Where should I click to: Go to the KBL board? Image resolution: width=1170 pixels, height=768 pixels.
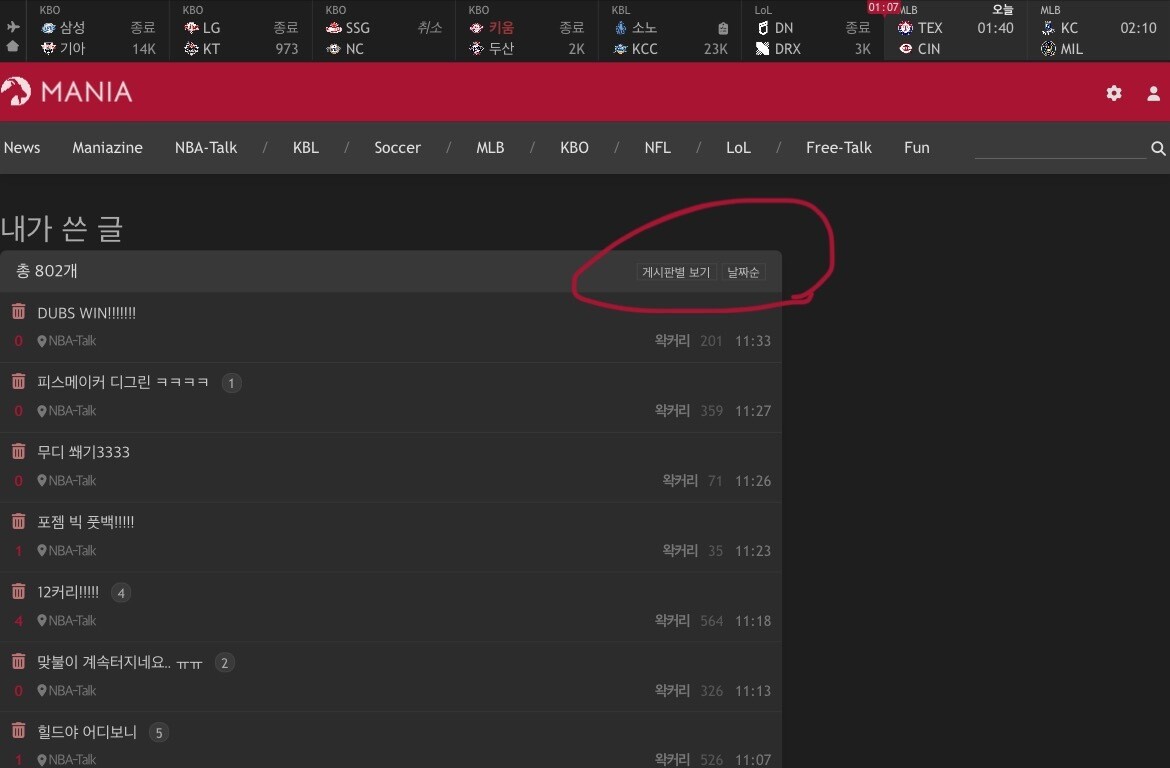pos(306,148)
